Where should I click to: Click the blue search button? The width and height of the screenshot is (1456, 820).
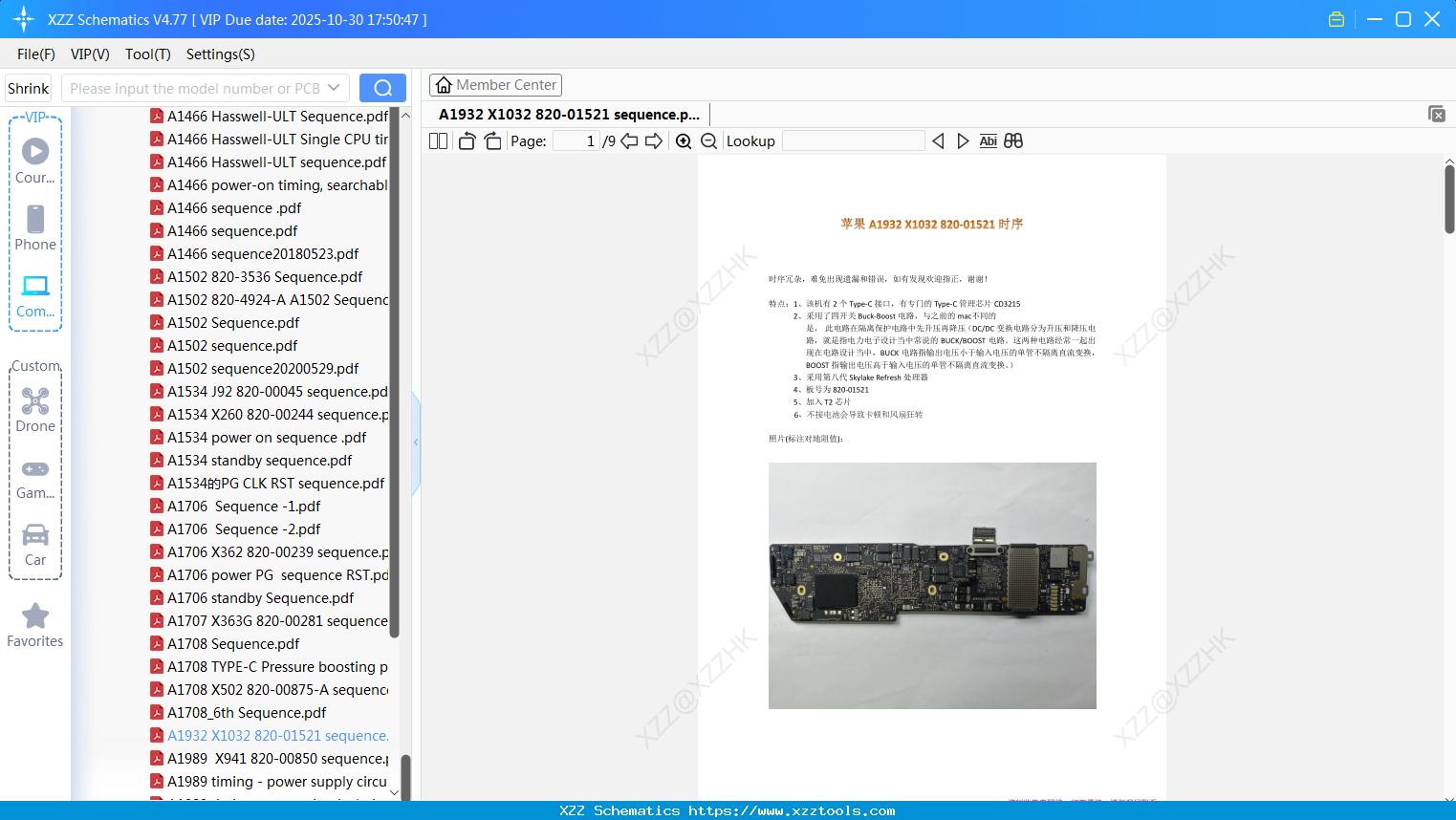(x=382, y=88)
